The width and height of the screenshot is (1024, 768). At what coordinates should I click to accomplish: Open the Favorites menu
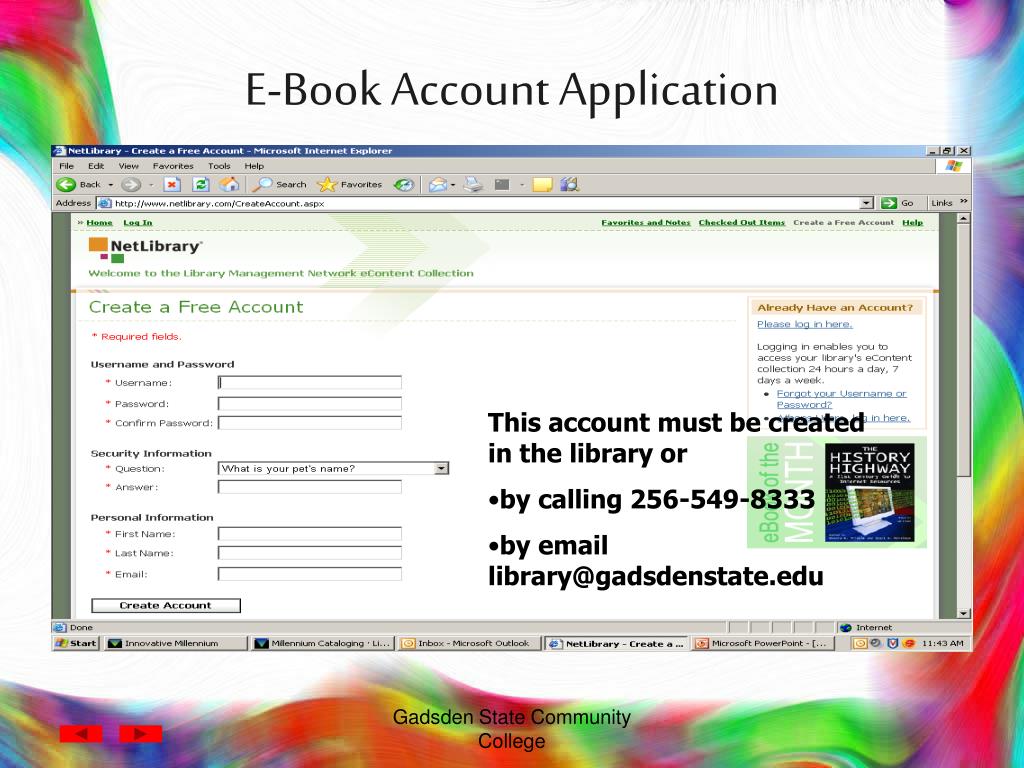[x=173, y=166]
